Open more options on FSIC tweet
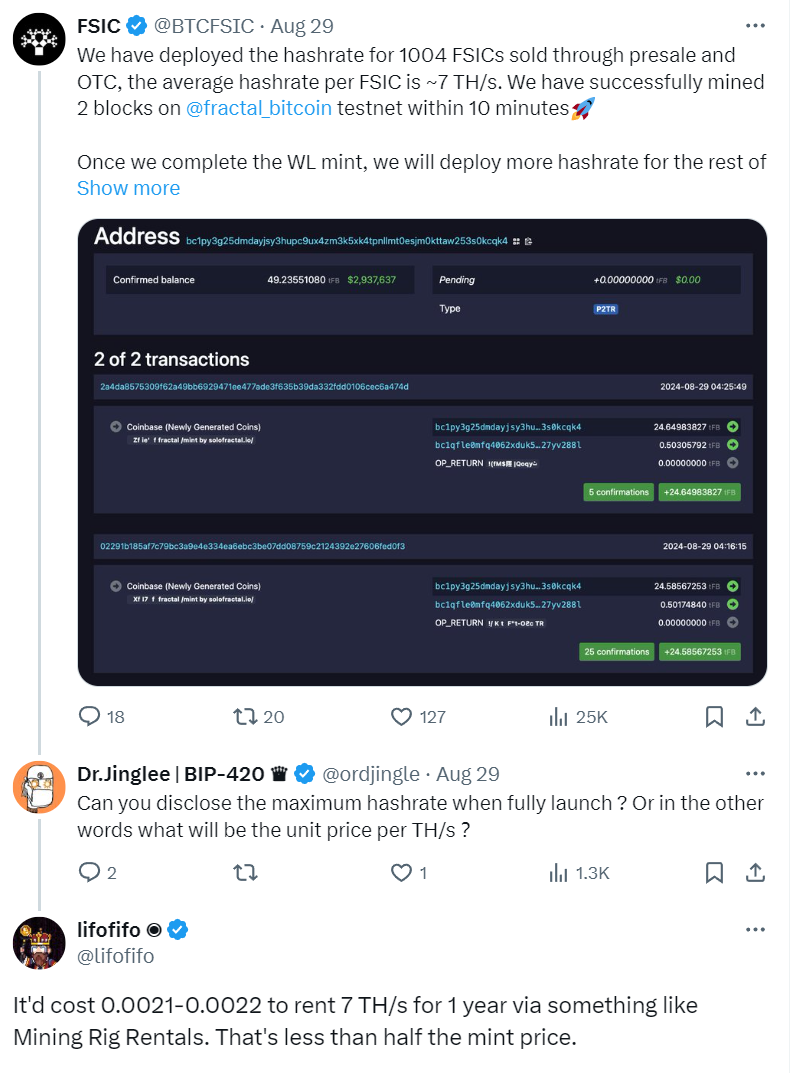 [x=756, y=26]
